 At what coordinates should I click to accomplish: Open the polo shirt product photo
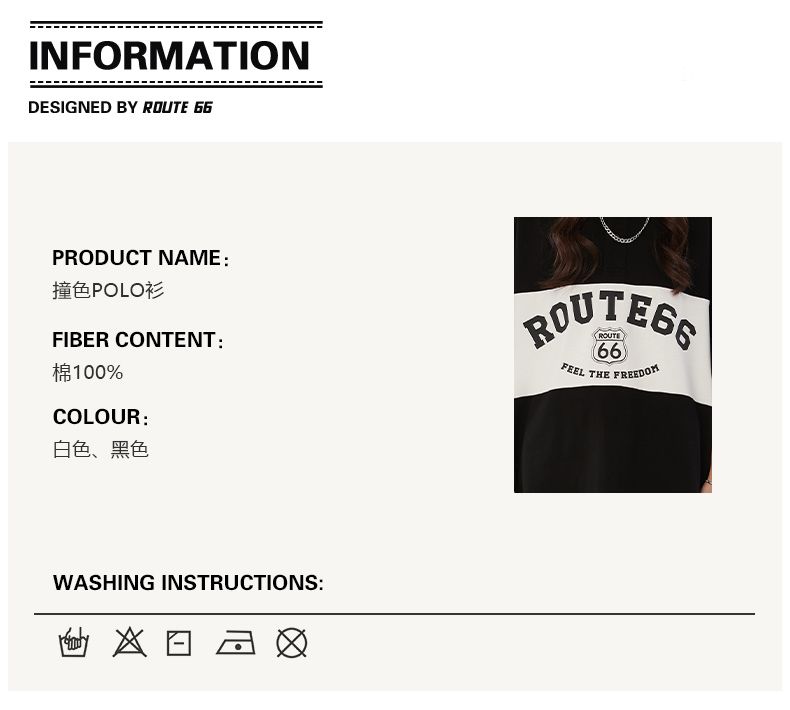pos(612,440)
